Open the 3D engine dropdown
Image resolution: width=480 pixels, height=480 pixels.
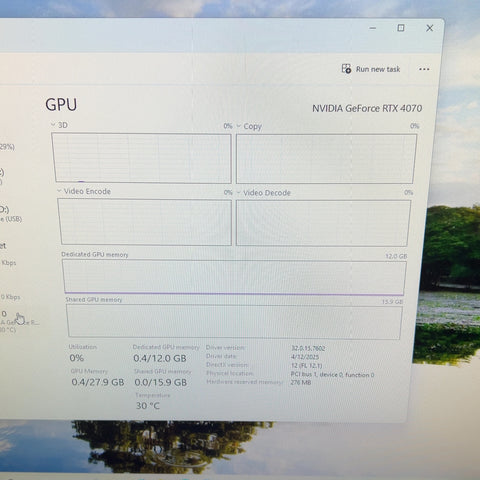click(x=53, y=125)
